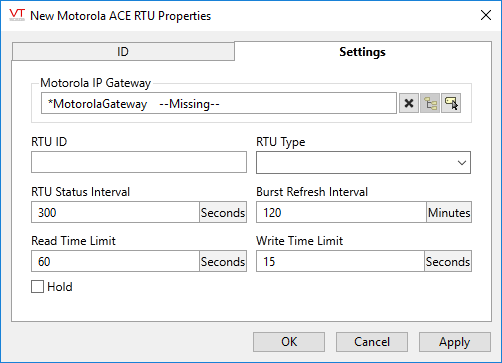Click the Read Time Limit value field
This screenshot has height=363, width=502.
pos(115,261)
